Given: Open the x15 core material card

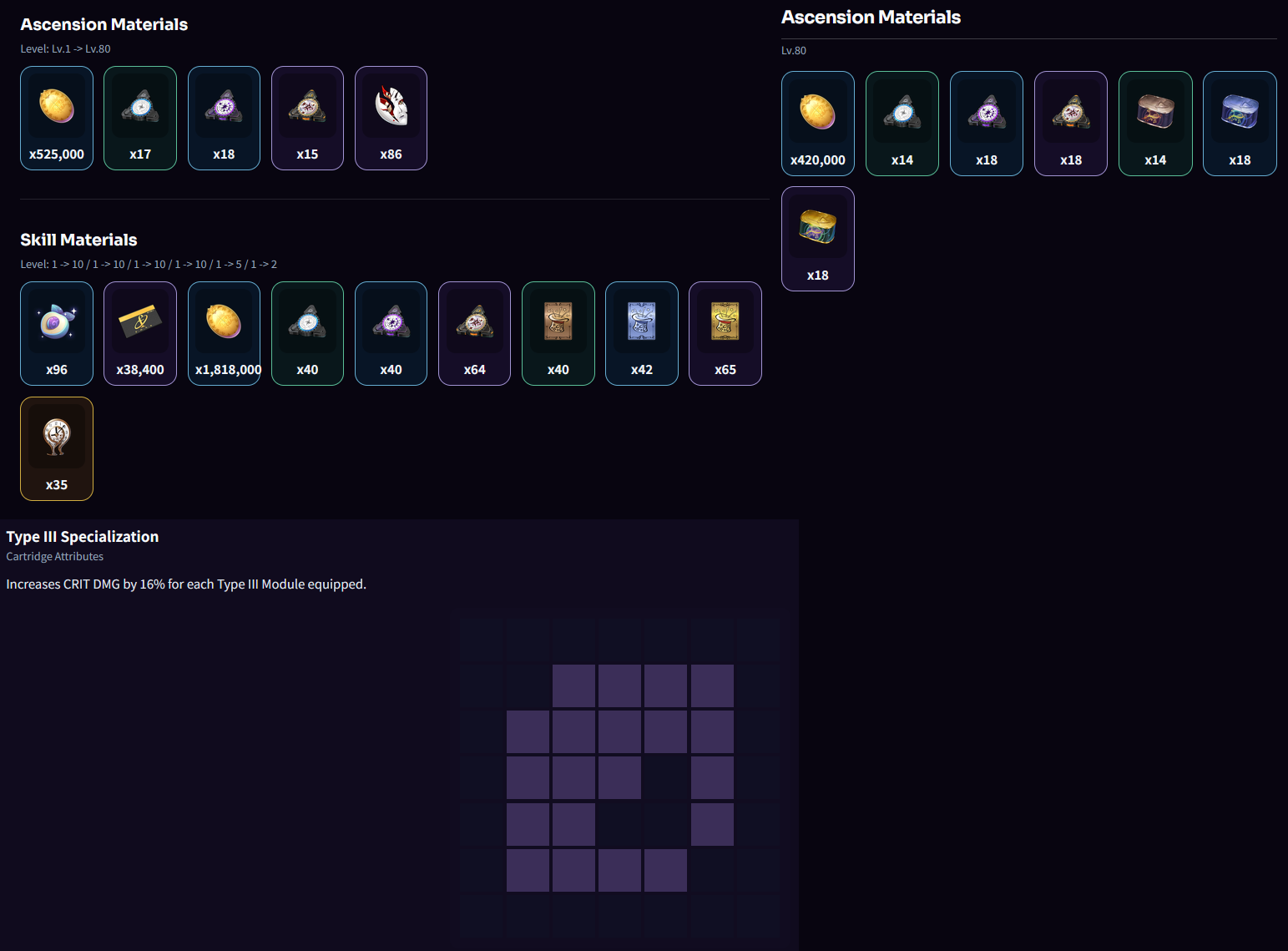Looking at the screenshot, I should [307, 119].
